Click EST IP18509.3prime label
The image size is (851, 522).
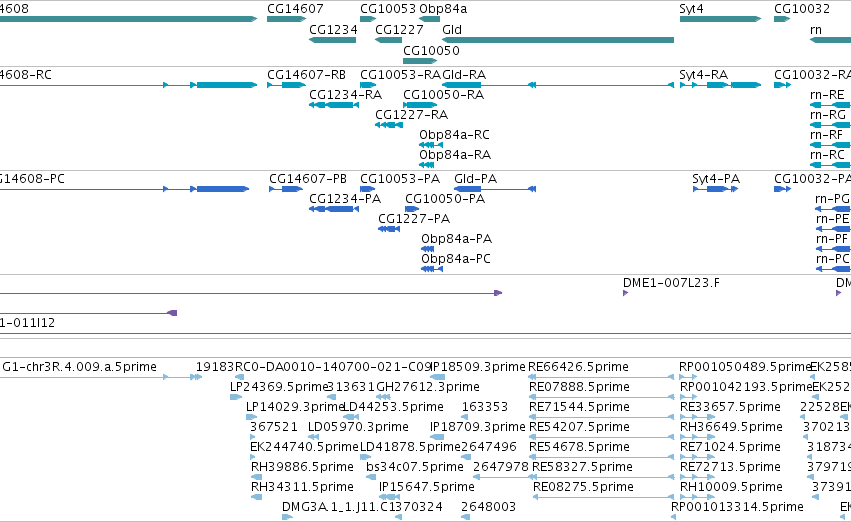pos(478,367)
